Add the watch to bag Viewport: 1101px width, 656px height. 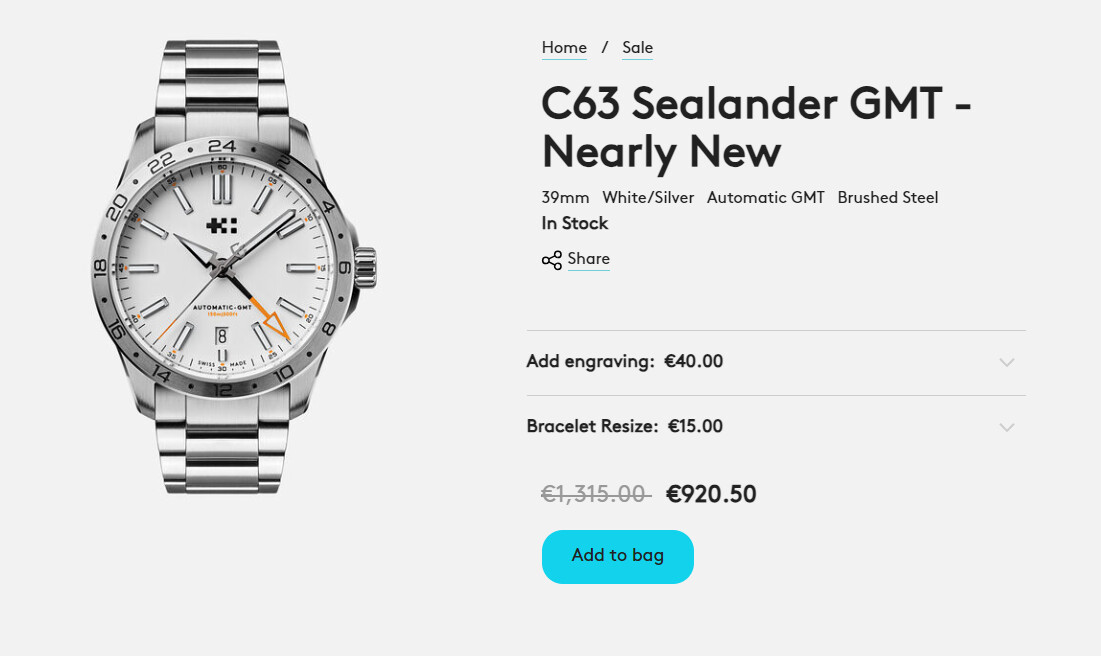(x=618, y=556)
